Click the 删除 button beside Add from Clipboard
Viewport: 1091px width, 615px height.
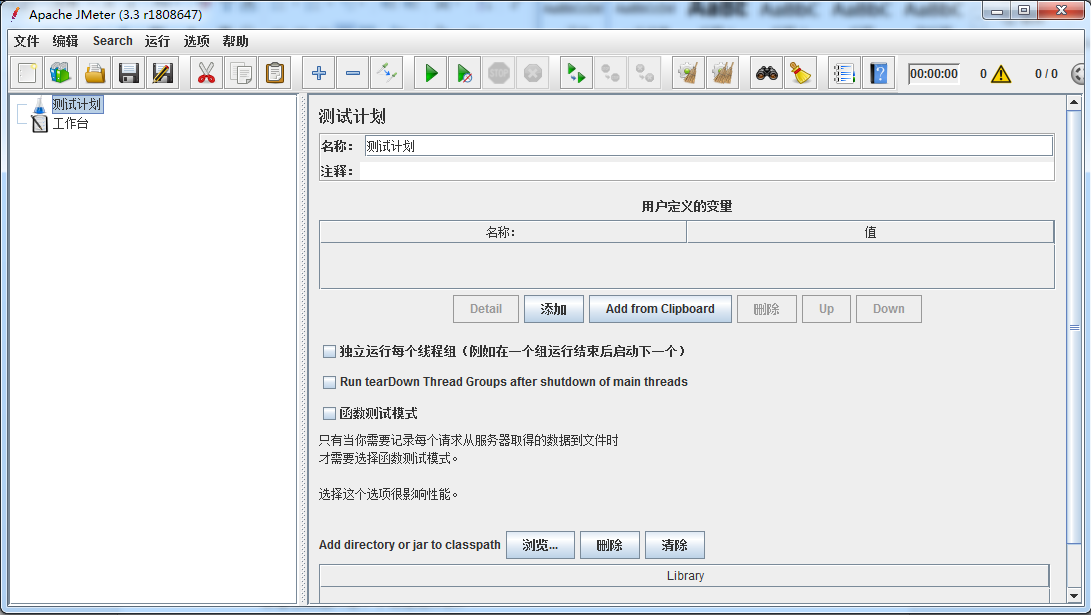(x=767, y=309)
